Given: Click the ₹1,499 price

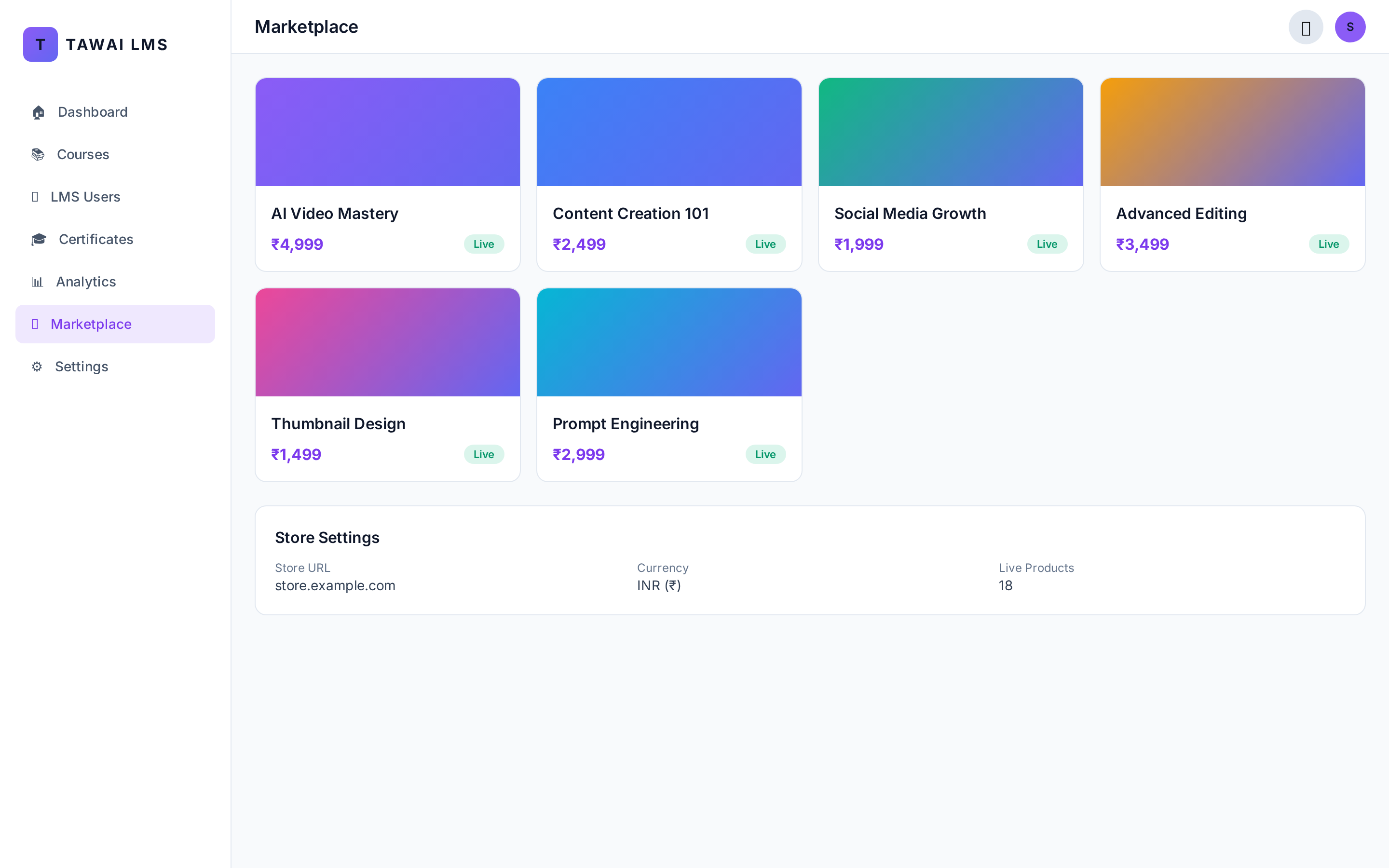Looking at the screenshot, I should click(296, 454).
